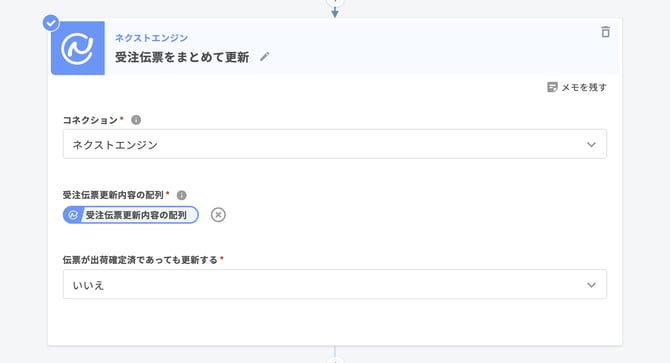The width and height of the screenshot is (670, 363).
Task: Click the 伝票が出荷確定済であっても更新する label
Action: point(140,260)
